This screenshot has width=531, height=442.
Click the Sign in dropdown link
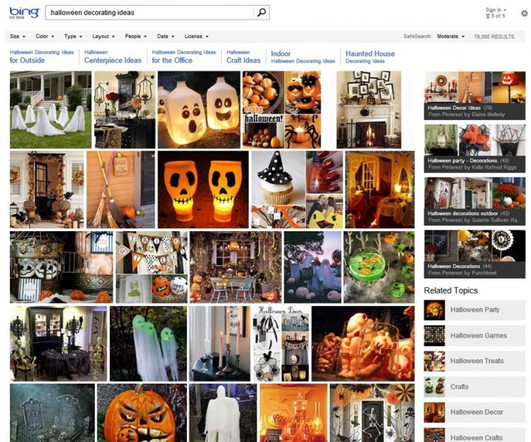pyautogui.click(x=496, y=10)
